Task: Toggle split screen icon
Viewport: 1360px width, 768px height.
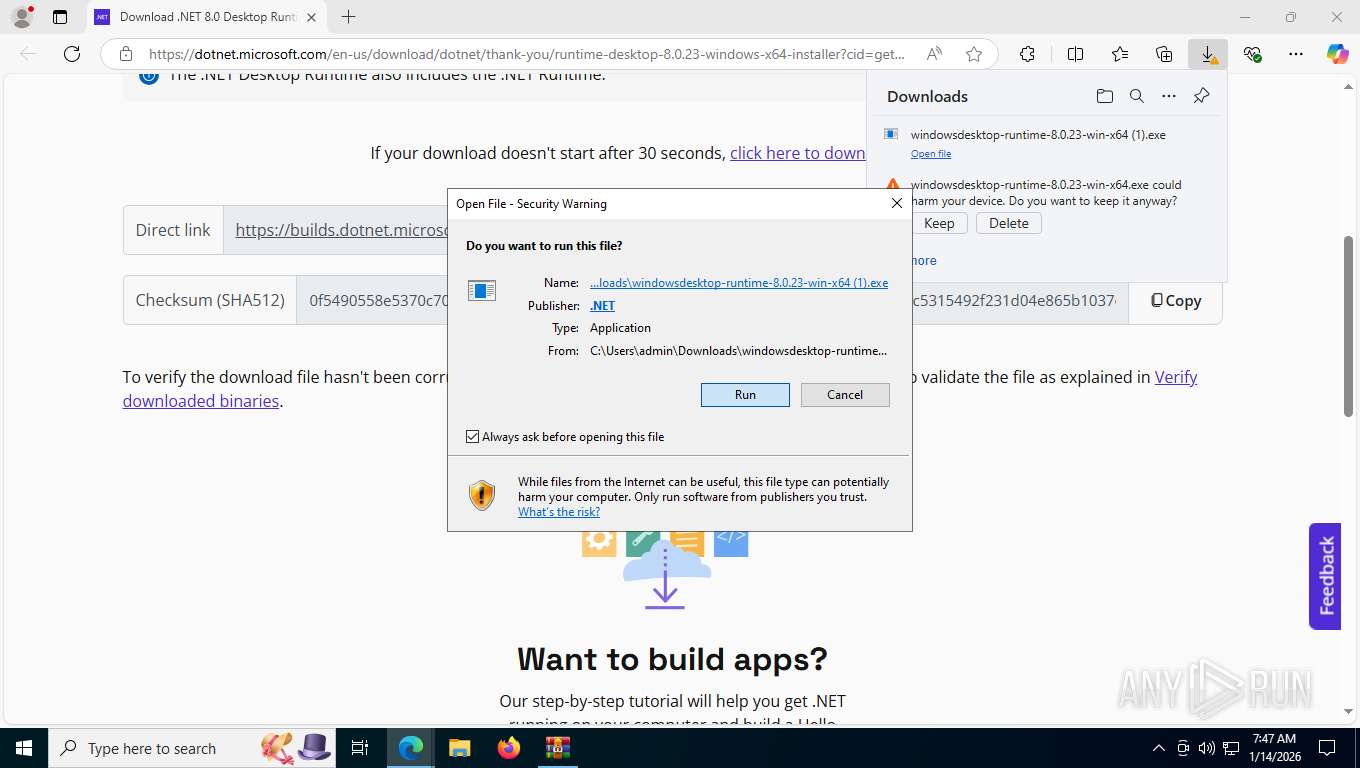Action: pyautogui.click(x=1075, y=54)
